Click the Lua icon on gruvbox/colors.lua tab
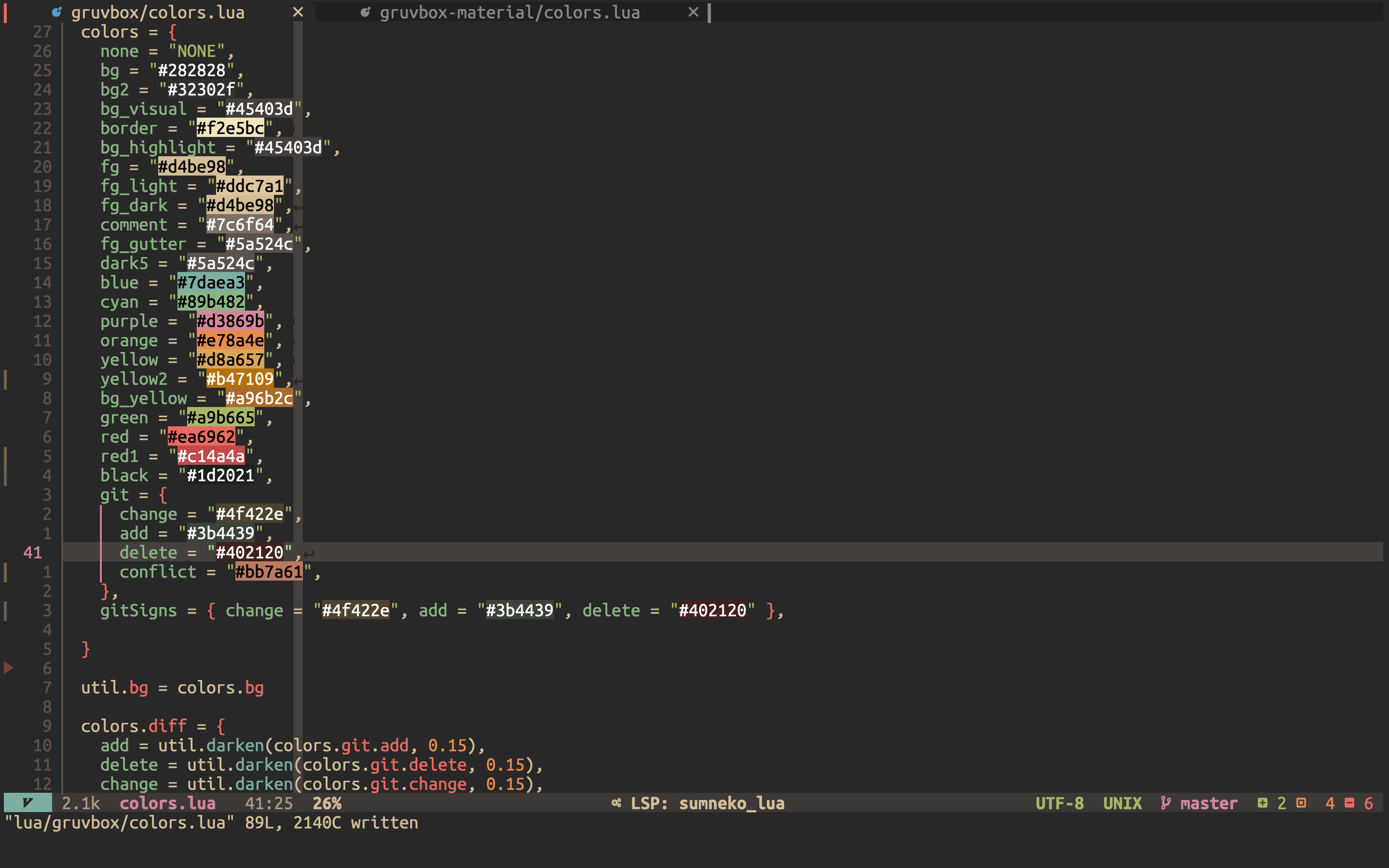1389x868 pixels. click(x=57, y=12)
